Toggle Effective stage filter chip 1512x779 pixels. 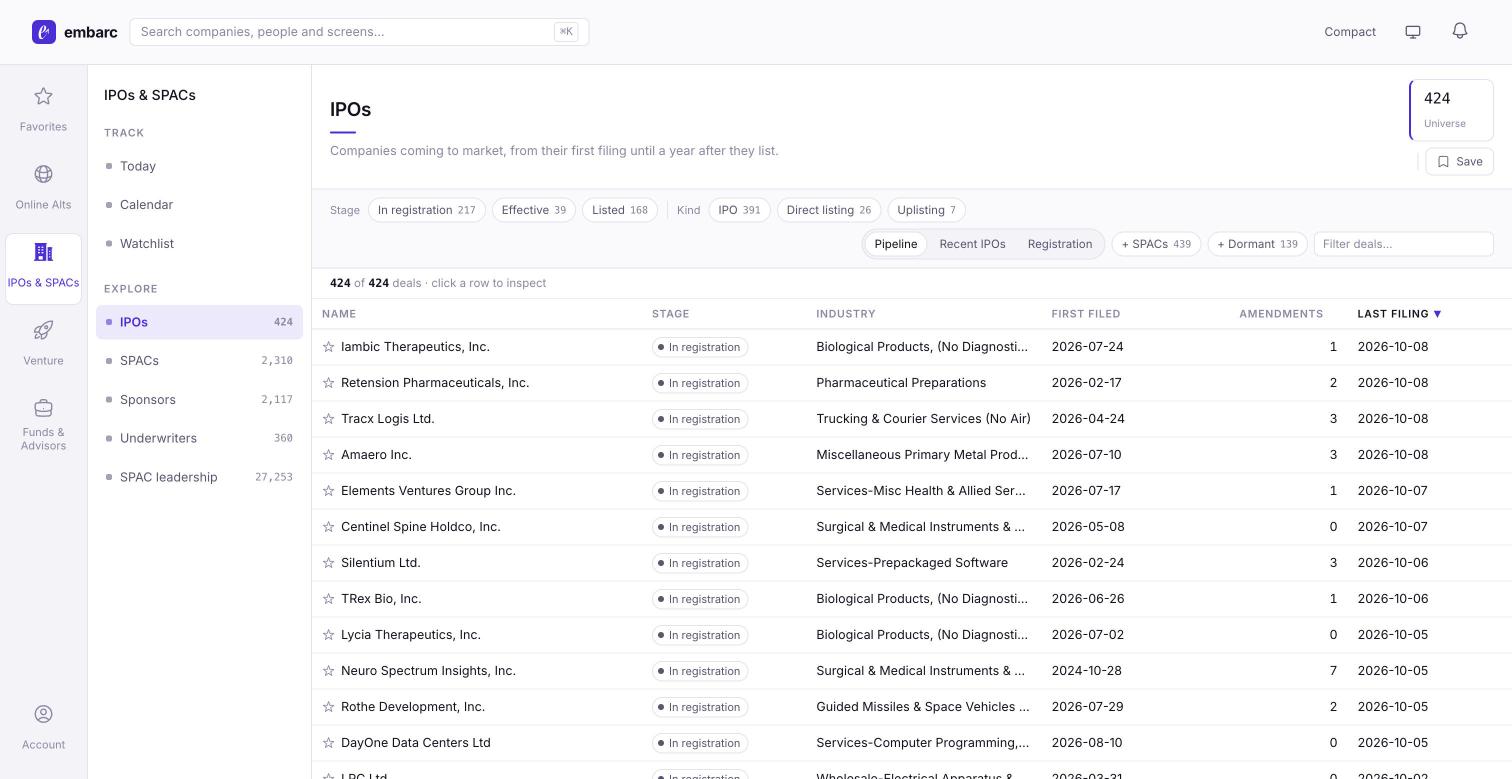(534, 210)
